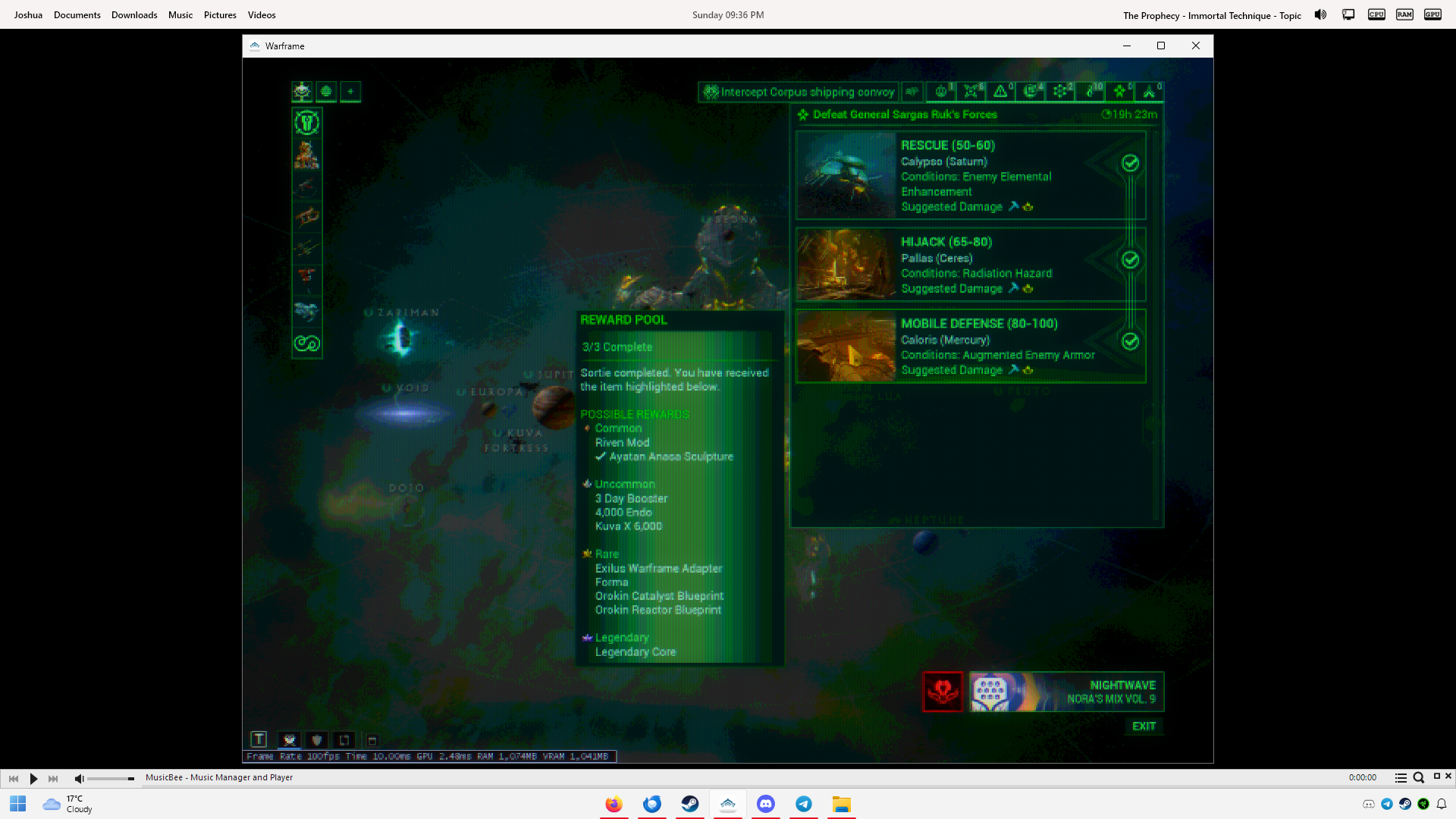This screenshot has height=819, width=1456.
Task: Click the Hijack mission thumbnail image
Action: (847, 265)
